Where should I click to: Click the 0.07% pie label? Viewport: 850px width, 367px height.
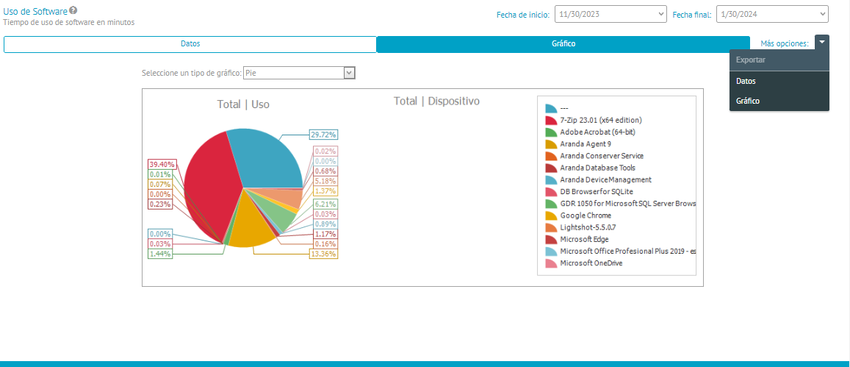point(160,184)
